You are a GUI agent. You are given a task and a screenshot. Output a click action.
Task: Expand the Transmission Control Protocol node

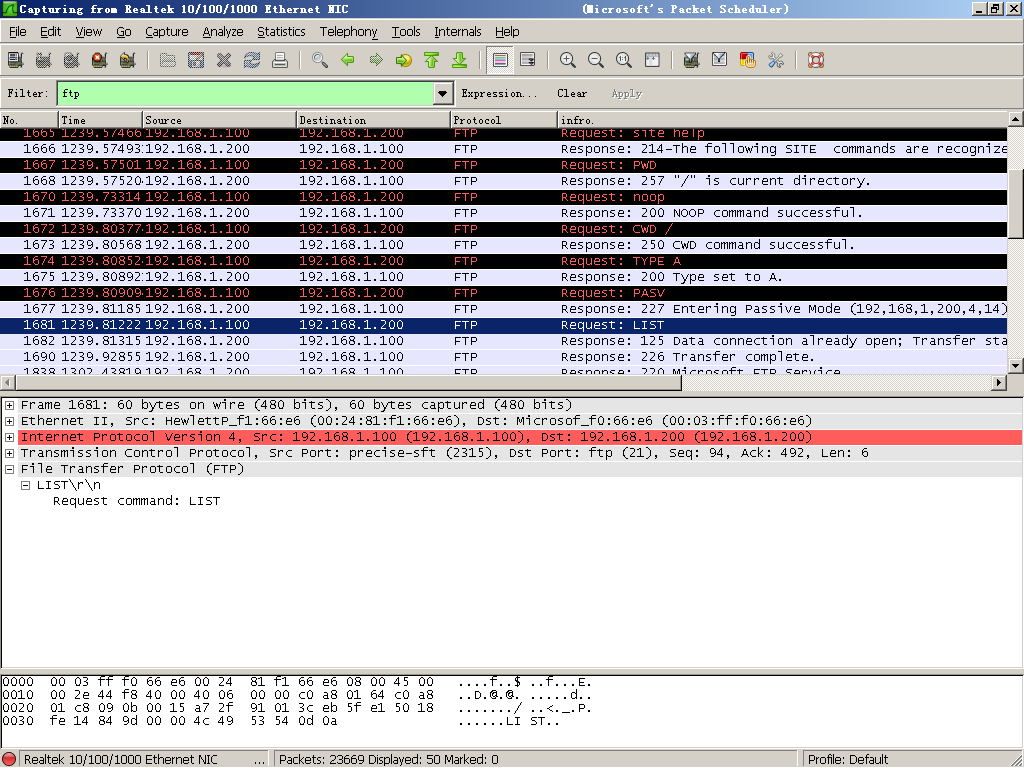point(10,453)
